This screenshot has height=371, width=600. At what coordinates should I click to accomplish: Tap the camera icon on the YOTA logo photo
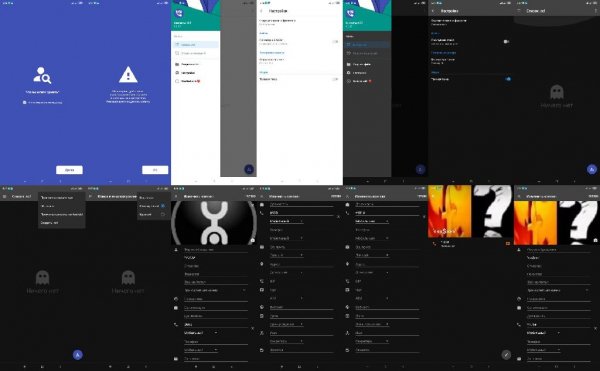click(x=253, y=241)
